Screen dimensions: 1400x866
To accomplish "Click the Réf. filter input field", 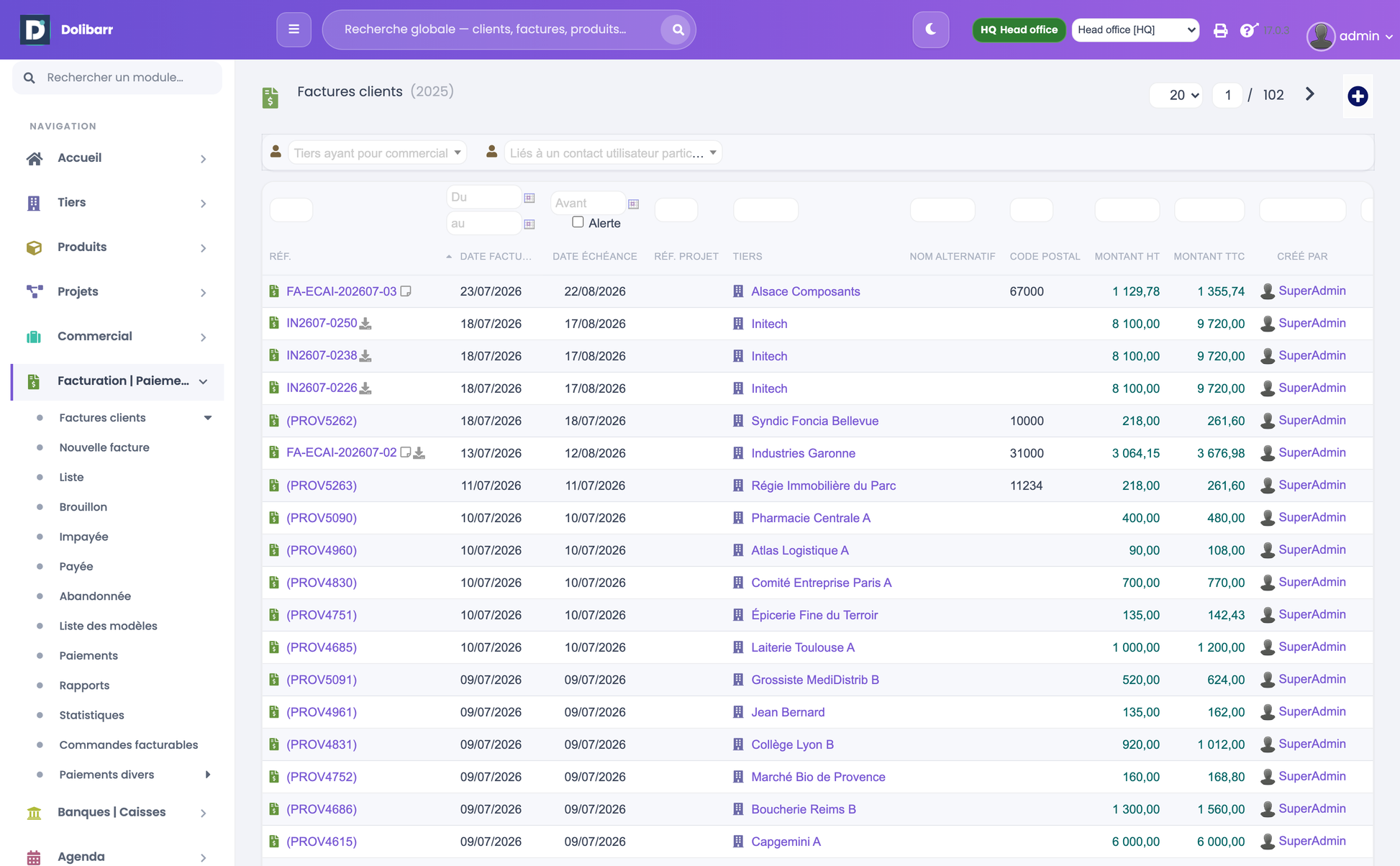I will [x=291, y=210].
